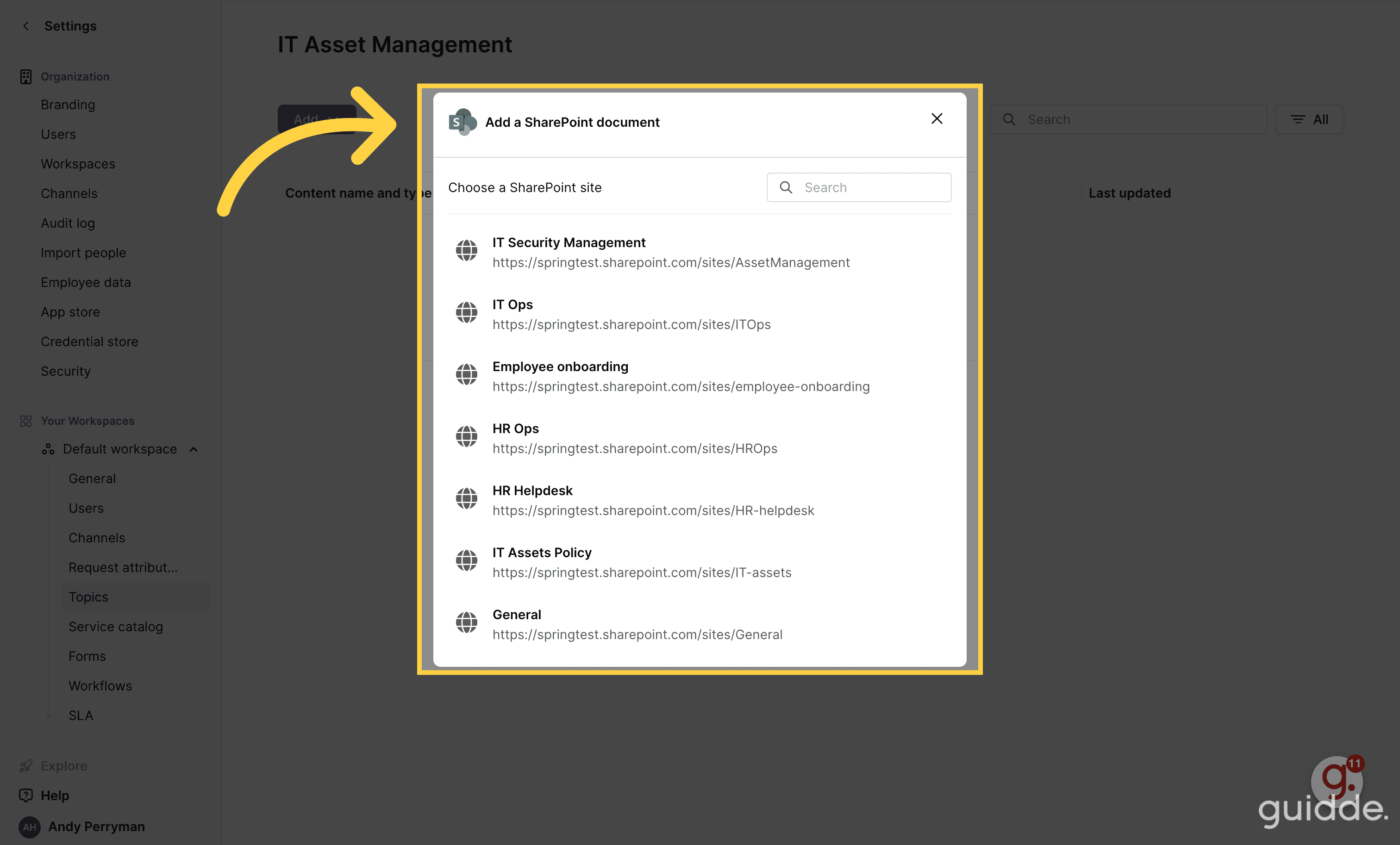Click the search field in SharePoint site dialog

[858, 187]
